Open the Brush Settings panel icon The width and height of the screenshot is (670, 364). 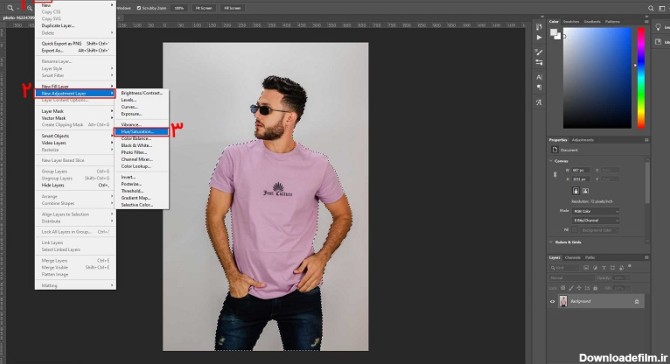[x=539, y=53]
